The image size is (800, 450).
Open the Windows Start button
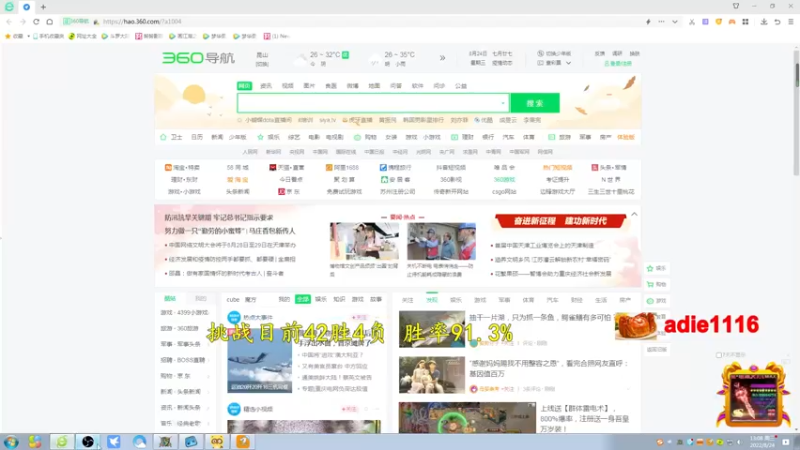pyautogui.click(x=11, y=442)
